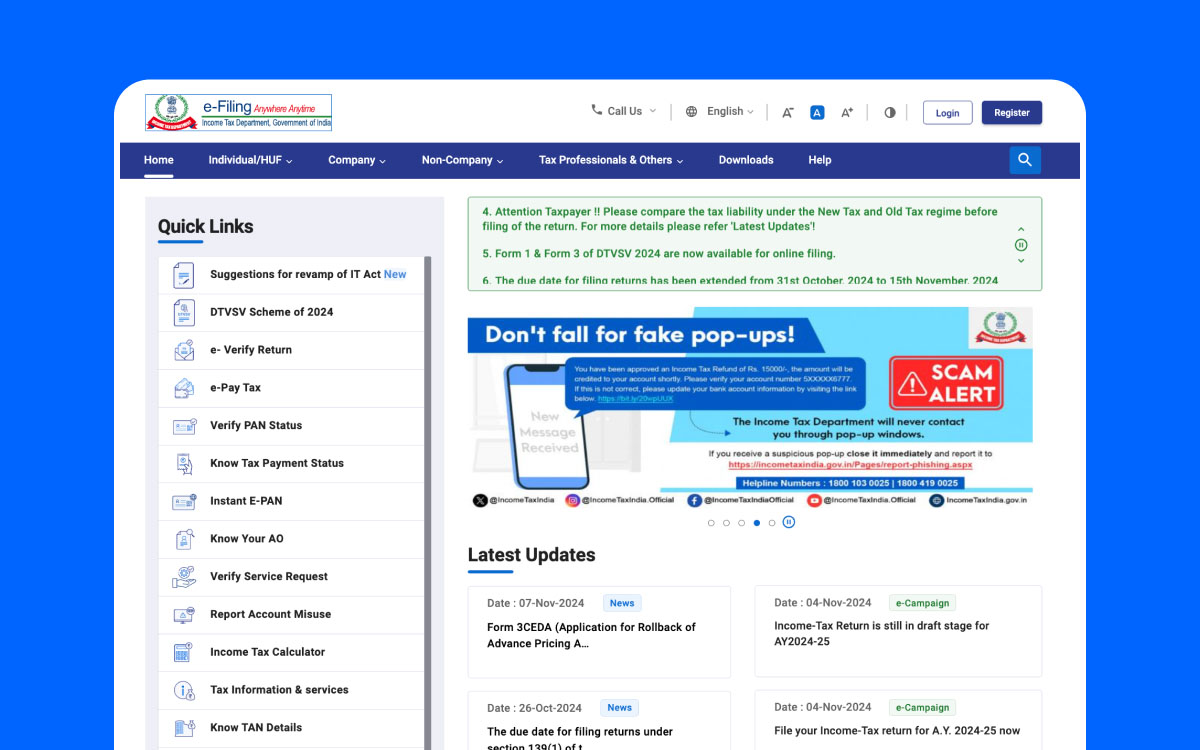Decrease font size with A- icon

(x=788, y=113)
